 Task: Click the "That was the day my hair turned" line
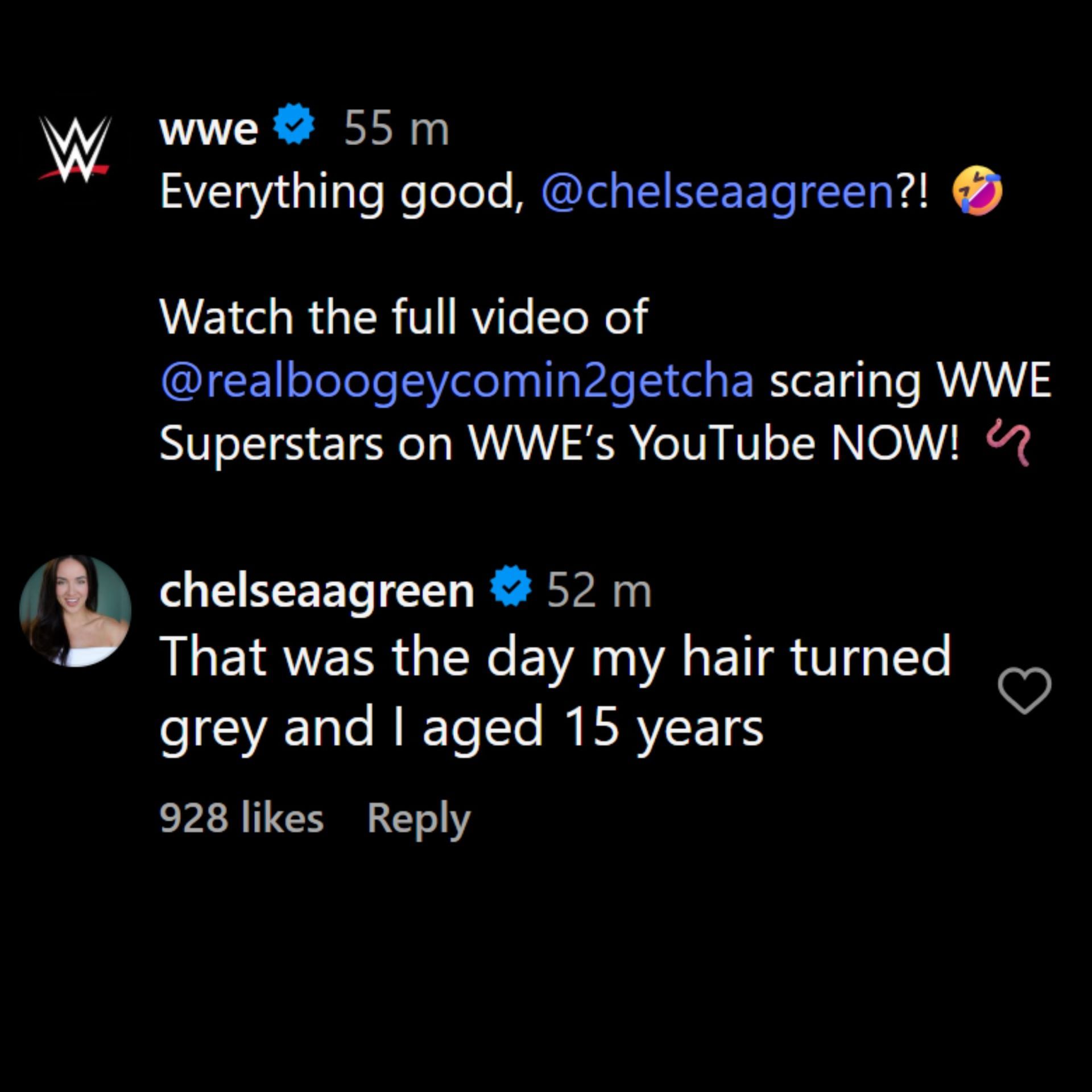coord(555,657)
